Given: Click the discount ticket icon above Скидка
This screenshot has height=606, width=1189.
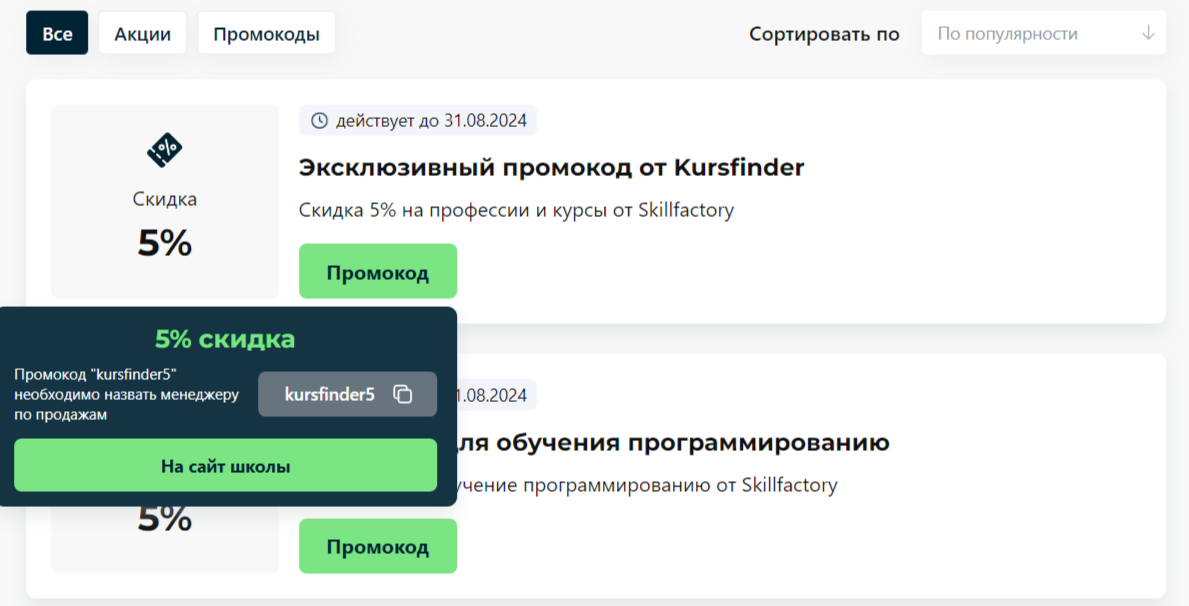Looking at the screenshot, I should [x=165, y=150].
